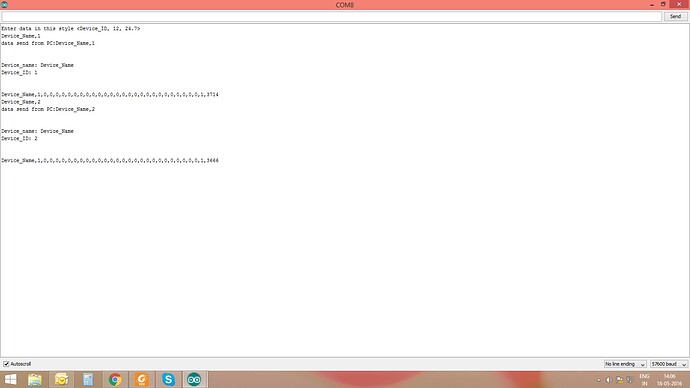The height and width of the screenshot is (388, 690).
Task: Focus the serial input text field
Action: pos(331,16)
